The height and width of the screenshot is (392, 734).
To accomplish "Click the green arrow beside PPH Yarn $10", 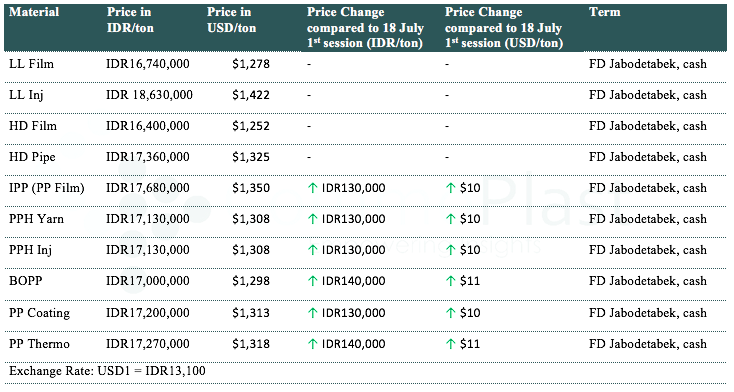I will point(450,219).
